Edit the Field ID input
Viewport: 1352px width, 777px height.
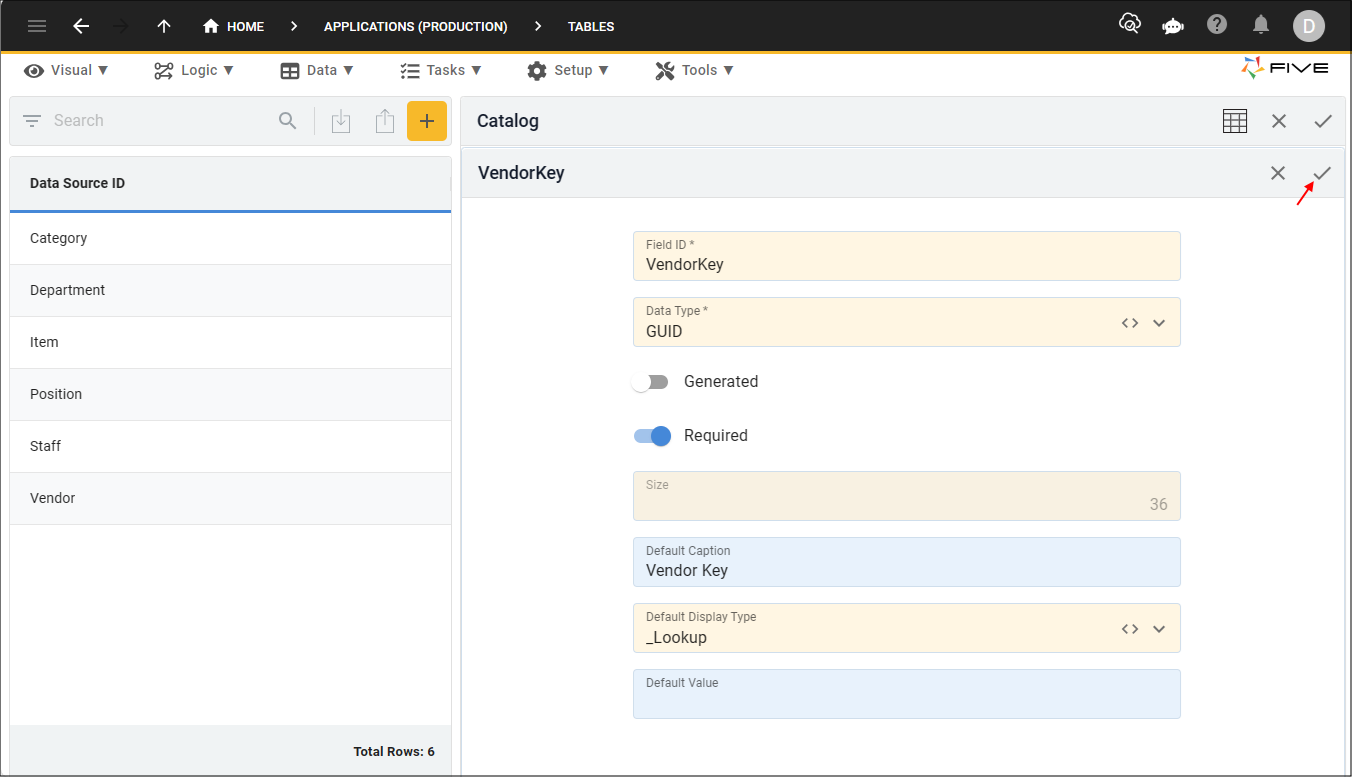(x=906, y=256)
